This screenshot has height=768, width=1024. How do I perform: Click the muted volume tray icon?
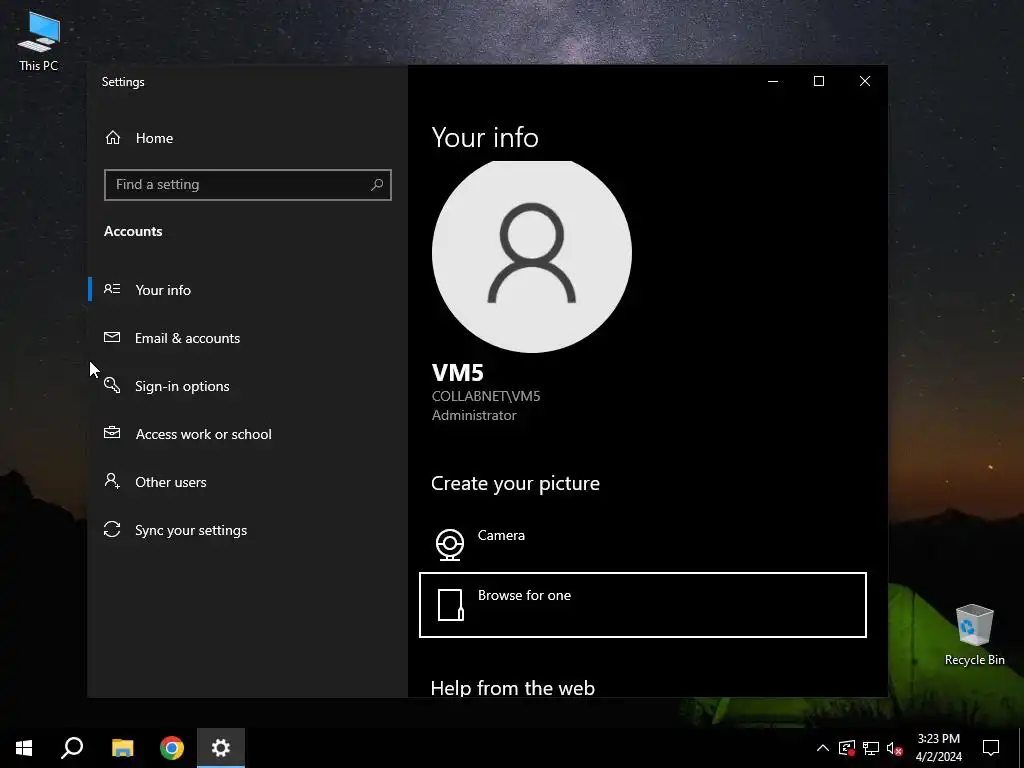pos(895,748)
